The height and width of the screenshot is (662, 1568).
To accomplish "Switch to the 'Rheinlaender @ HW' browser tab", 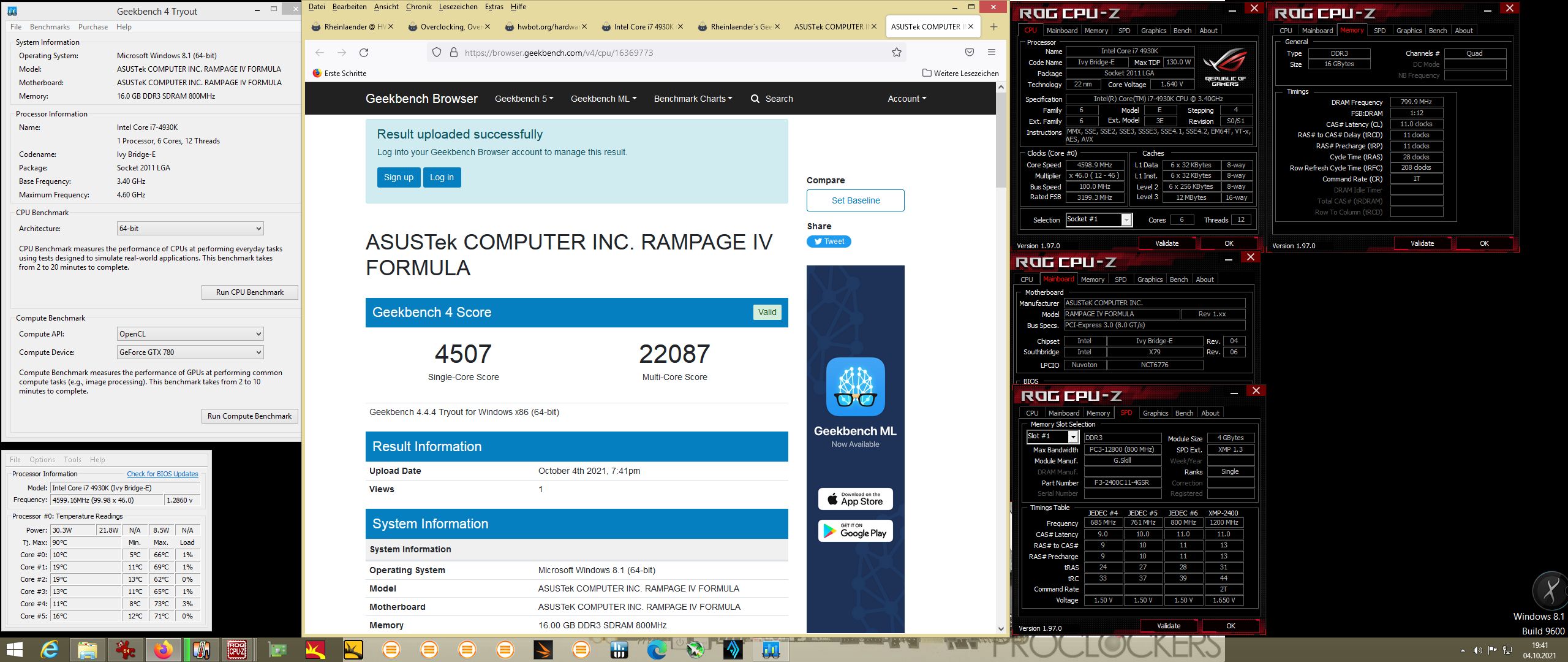I will (352, 27).
